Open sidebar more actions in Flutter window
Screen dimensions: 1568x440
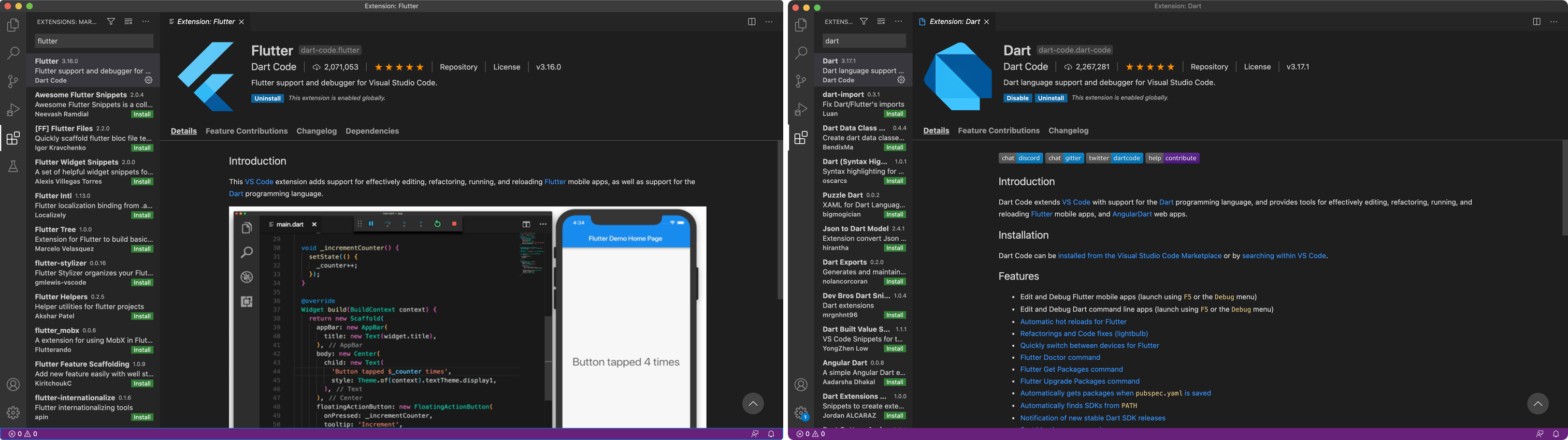click(146, 21)
